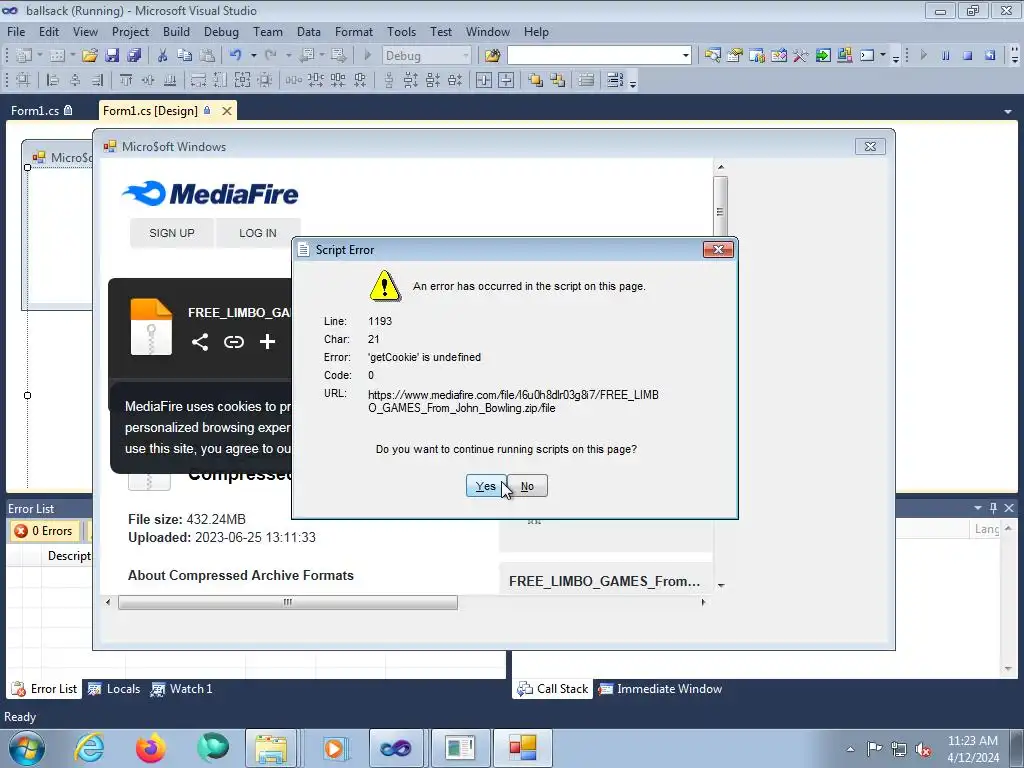Click the find text input field
1024x768 pixels.
pos(594,56)
